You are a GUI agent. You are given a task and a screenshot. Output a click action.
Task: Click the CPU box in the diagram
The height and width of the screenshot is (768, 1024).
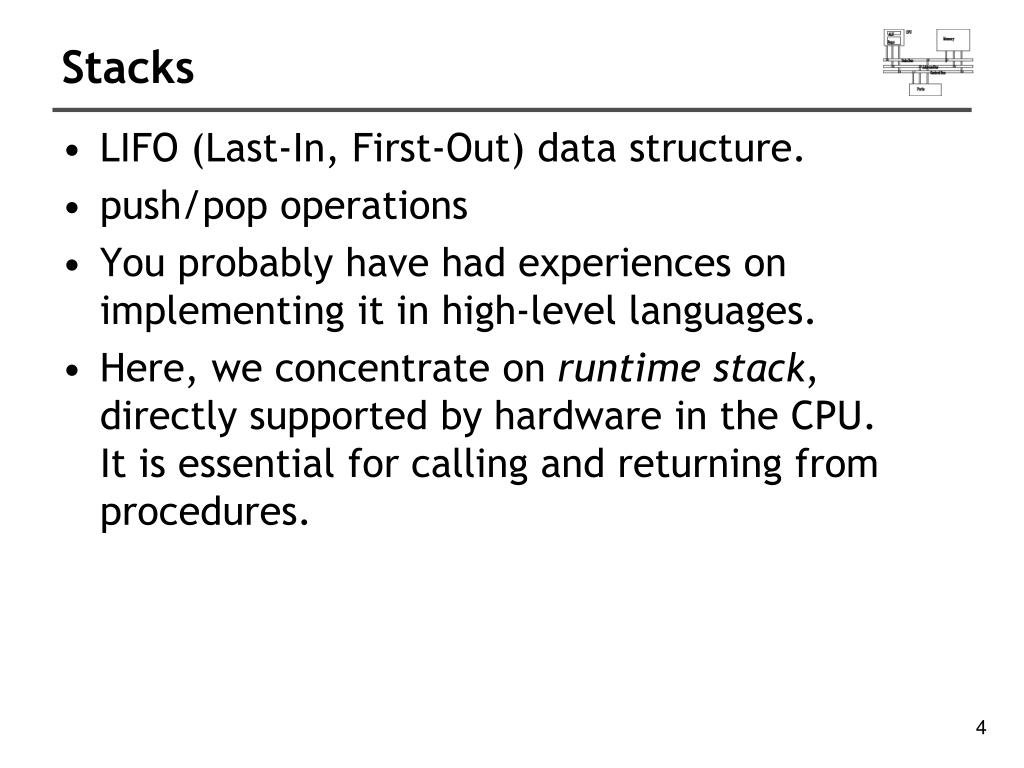click(x=893, y=37)
